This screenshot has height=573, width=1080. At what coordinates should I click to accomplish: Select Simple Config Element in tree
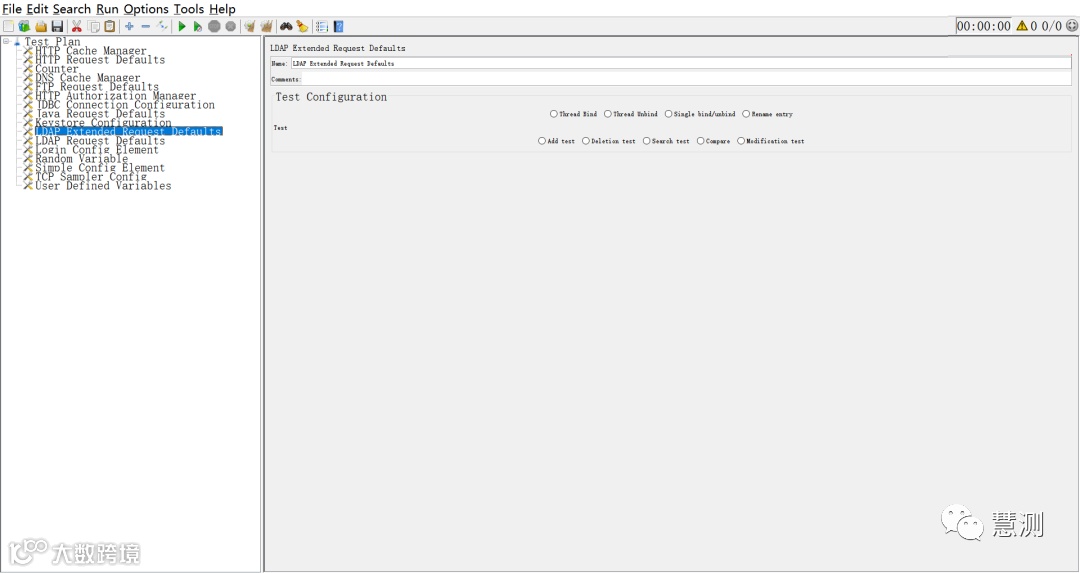coord(100,167)
